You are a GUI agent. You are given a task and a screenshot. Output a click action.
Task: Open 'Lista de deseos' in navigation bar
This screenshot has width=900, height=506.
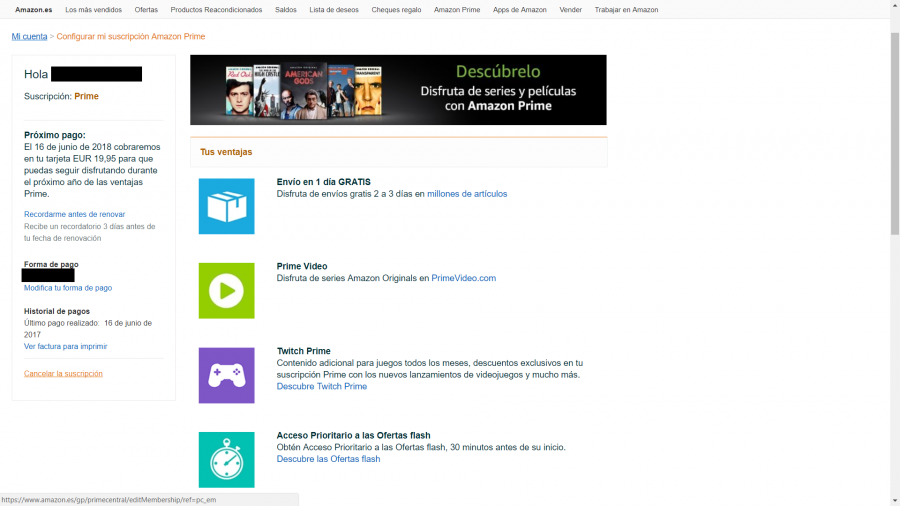tap(334, 10)
